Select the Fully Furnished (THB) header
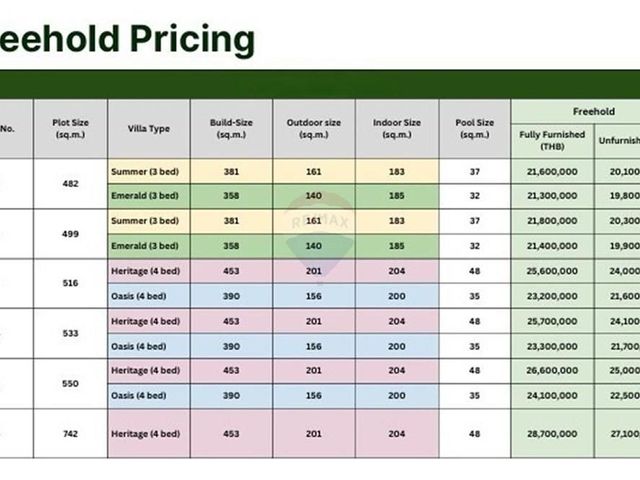 click(x=552, y=141)
